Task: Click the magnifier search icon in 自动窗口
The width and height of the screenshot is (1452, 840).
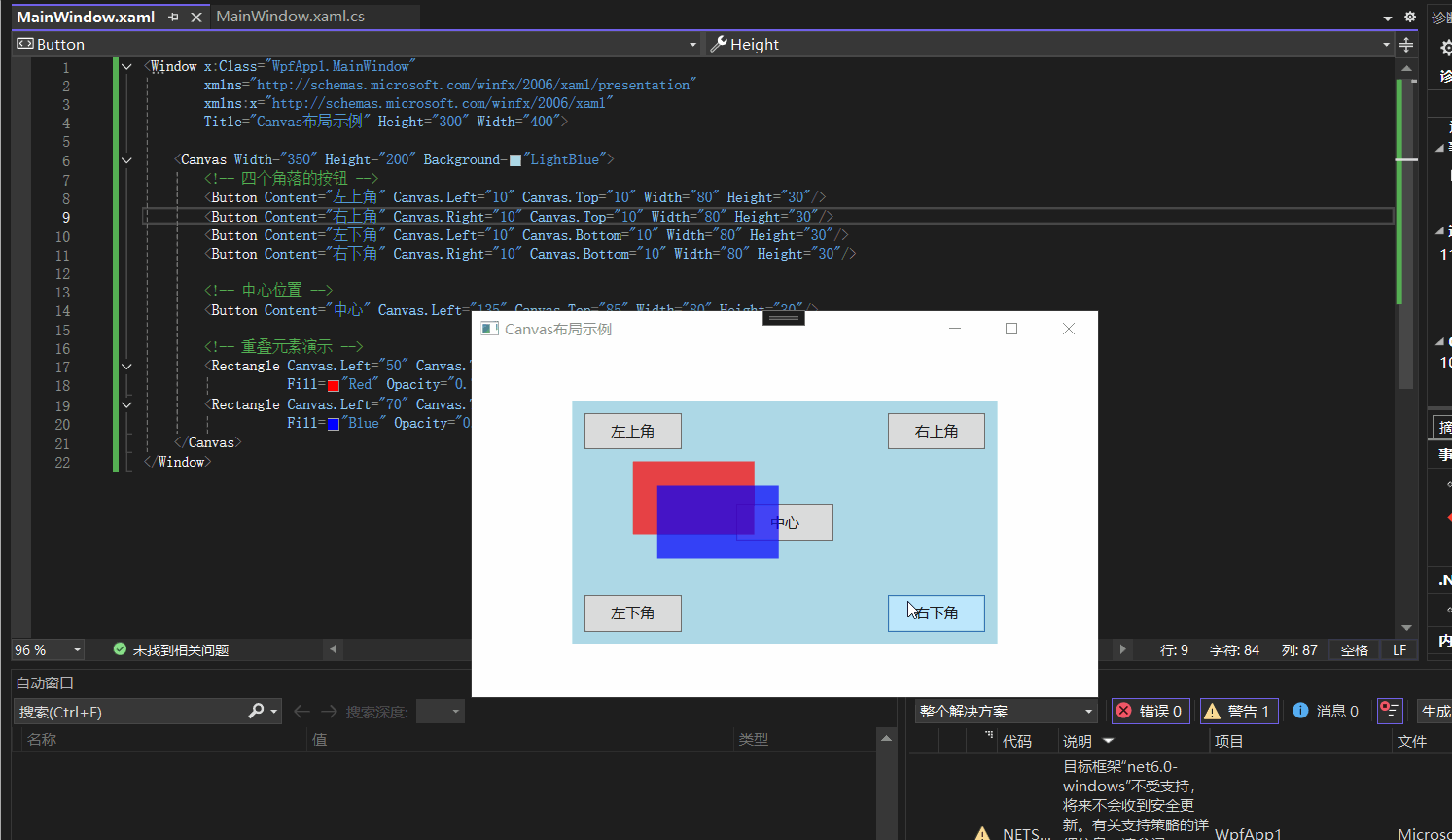Action: [256, 712]
